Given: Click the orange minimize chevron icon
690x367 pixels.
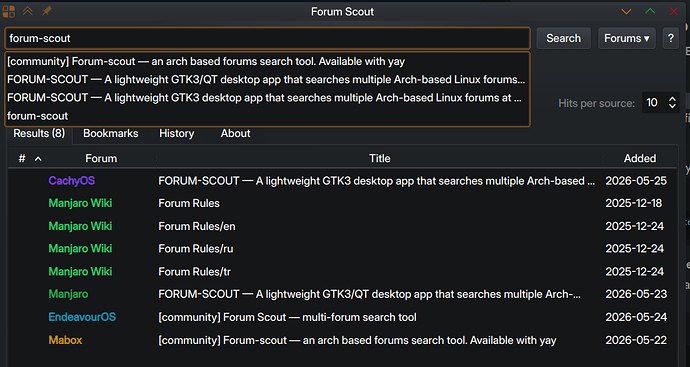Looking at the screenshot, I should click(626, 11).
